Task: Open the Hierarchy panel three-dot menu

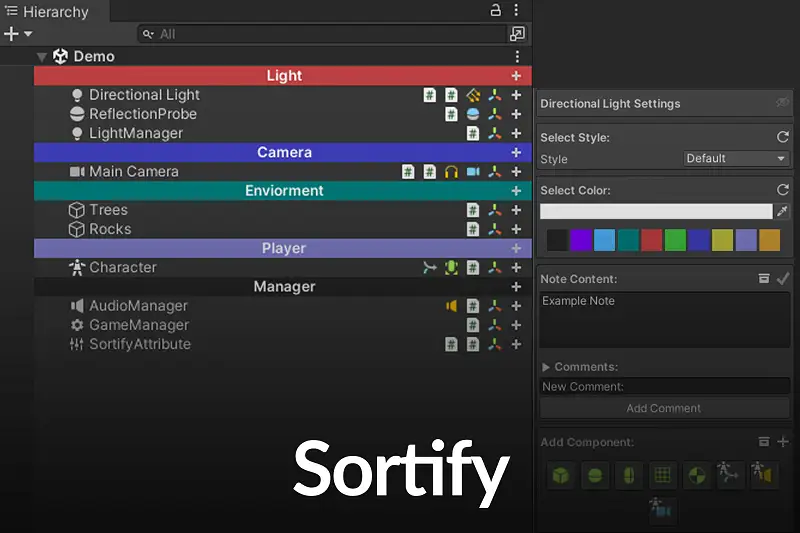Action: pyautogui.click(x=516, y=10)
